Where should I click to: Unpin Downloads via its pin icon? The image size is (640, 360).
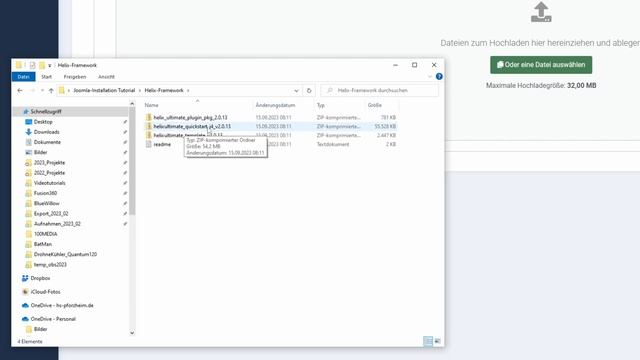click(125, 132)
